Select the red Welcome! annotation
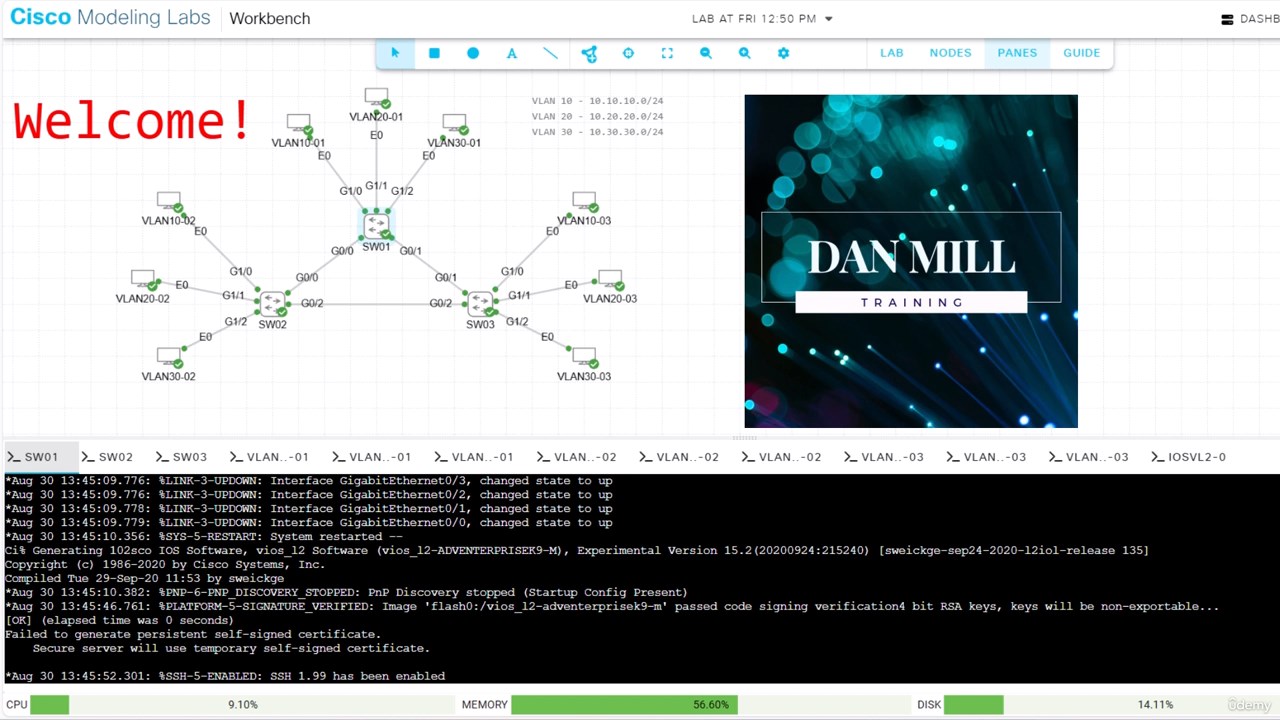 (x=132, y=120)
